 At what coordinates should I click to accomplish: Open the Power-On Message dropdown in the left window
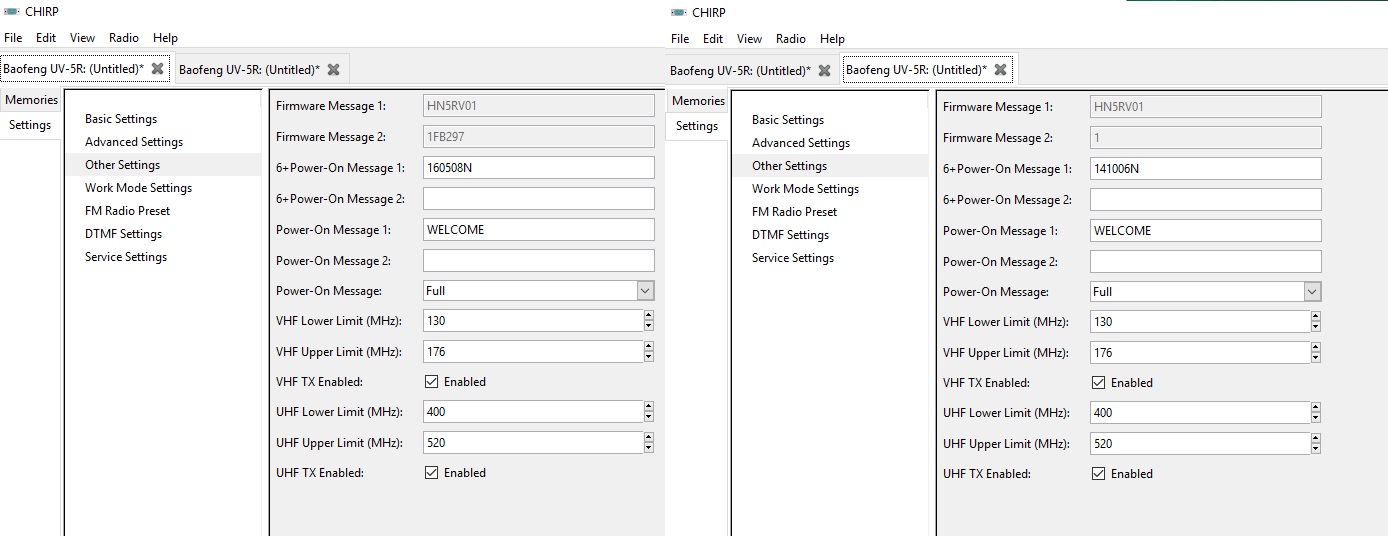click(645, 291)
